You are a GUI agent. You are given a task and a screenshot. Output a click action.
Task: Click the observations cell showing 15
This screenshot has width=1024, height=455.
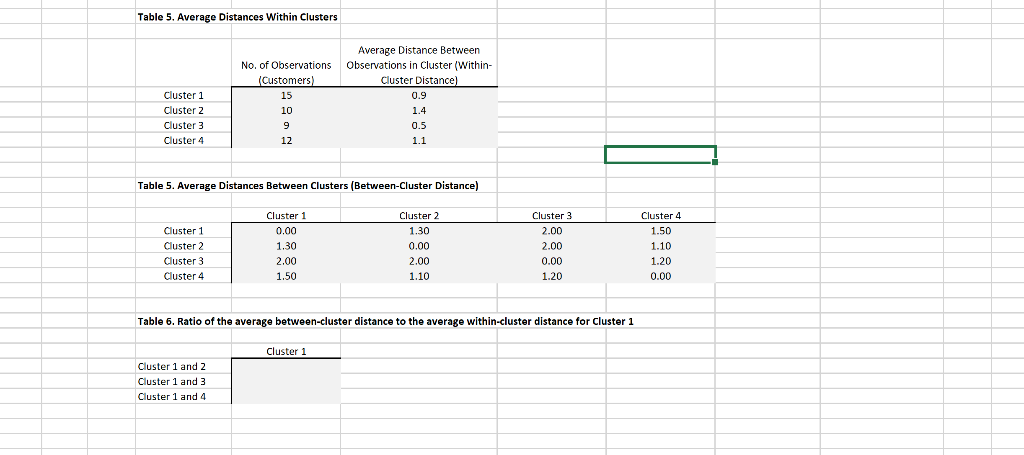coord(286,95)
